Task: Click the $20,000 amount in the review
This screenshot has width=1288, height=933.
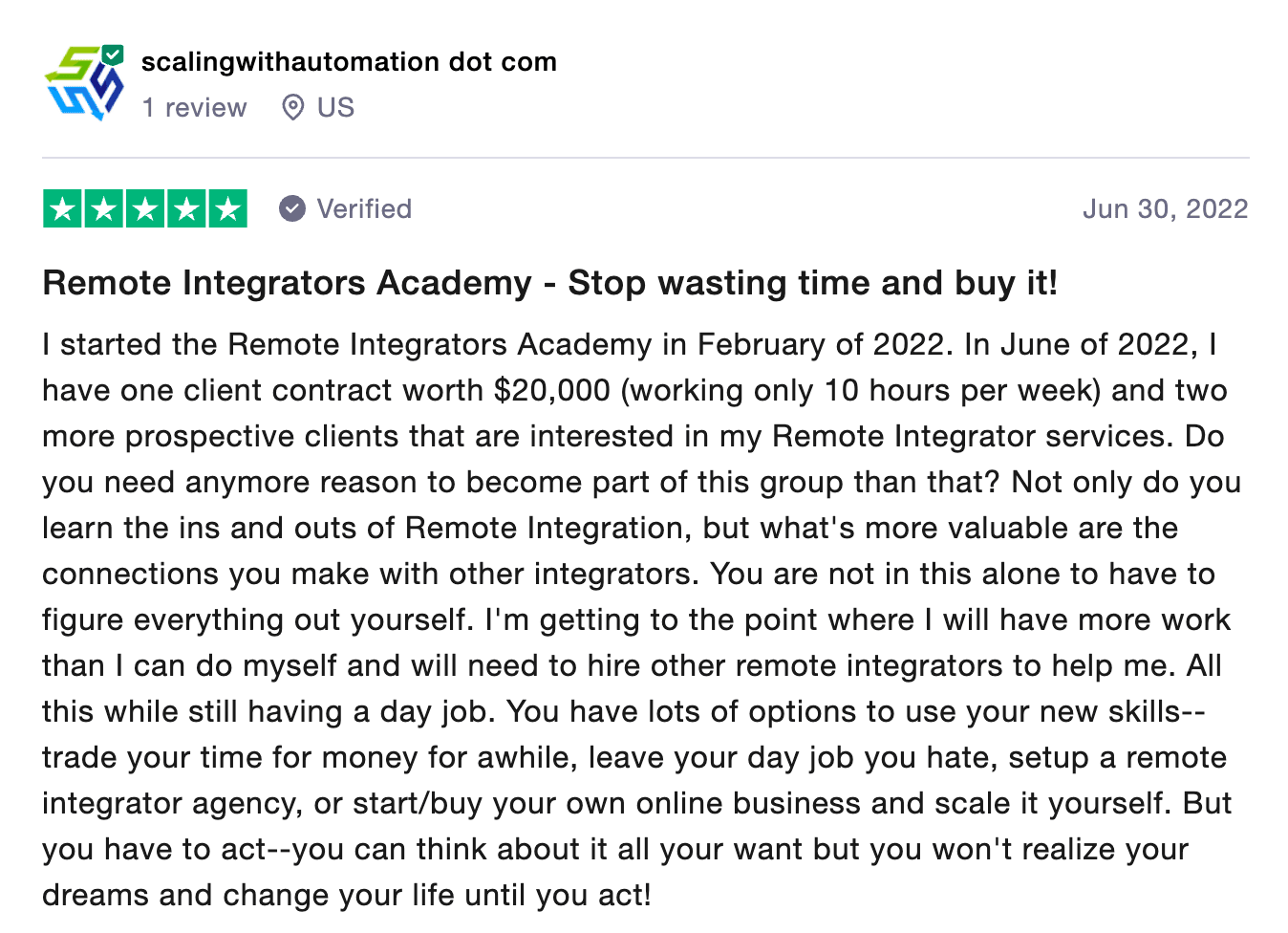Action: coord(551,391)
